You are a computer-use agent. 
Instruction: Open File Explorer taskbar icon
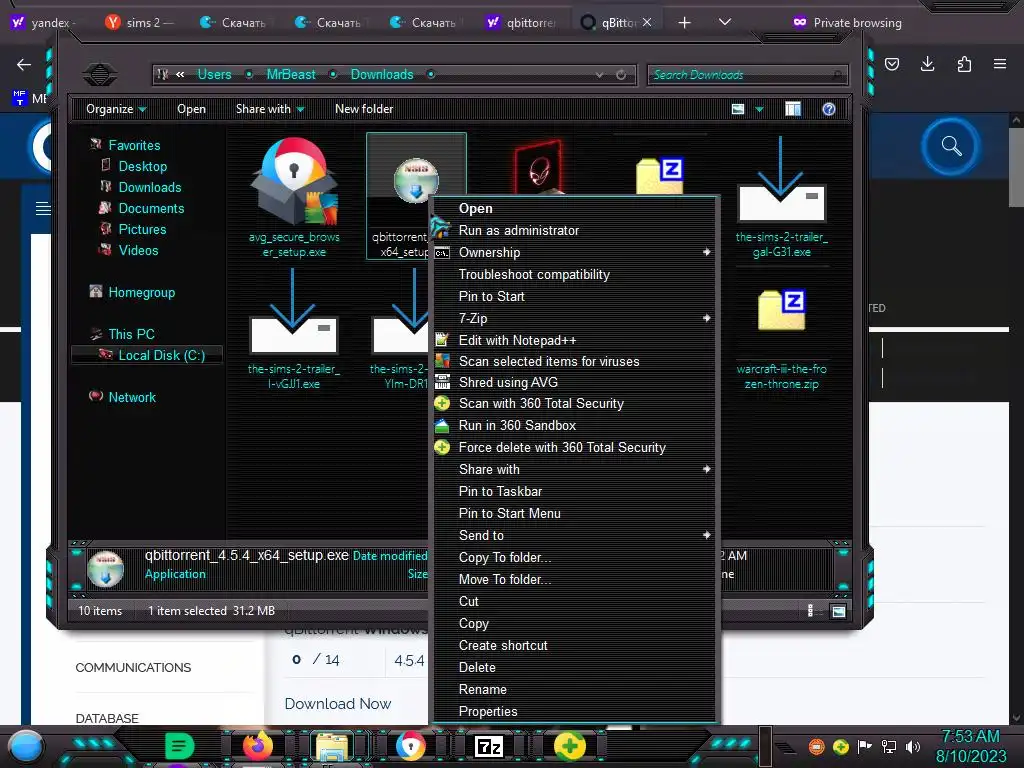point(332,746)
